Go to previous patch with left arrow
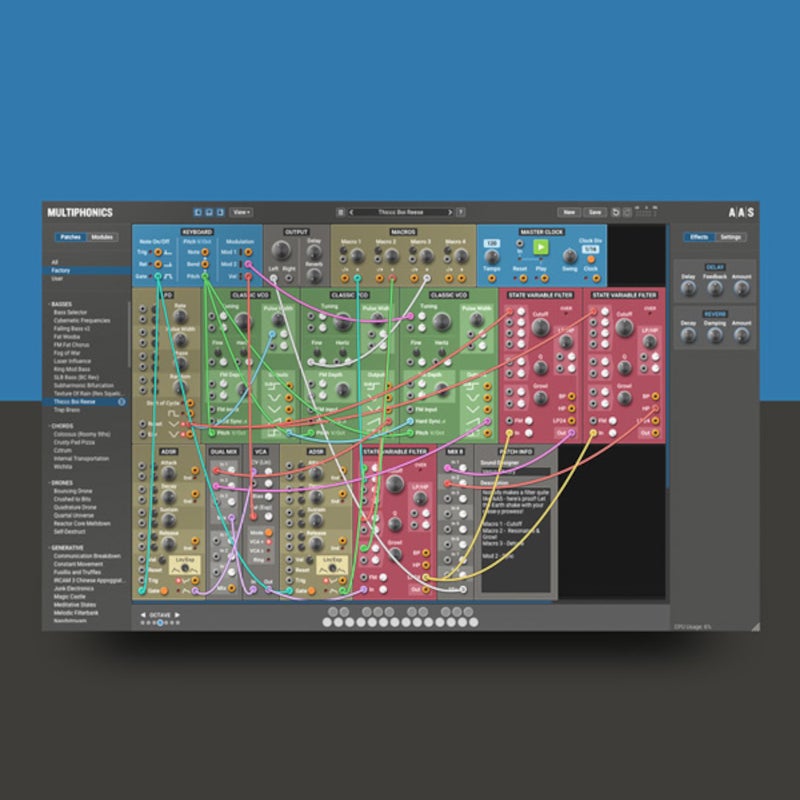 pos(351,212)
